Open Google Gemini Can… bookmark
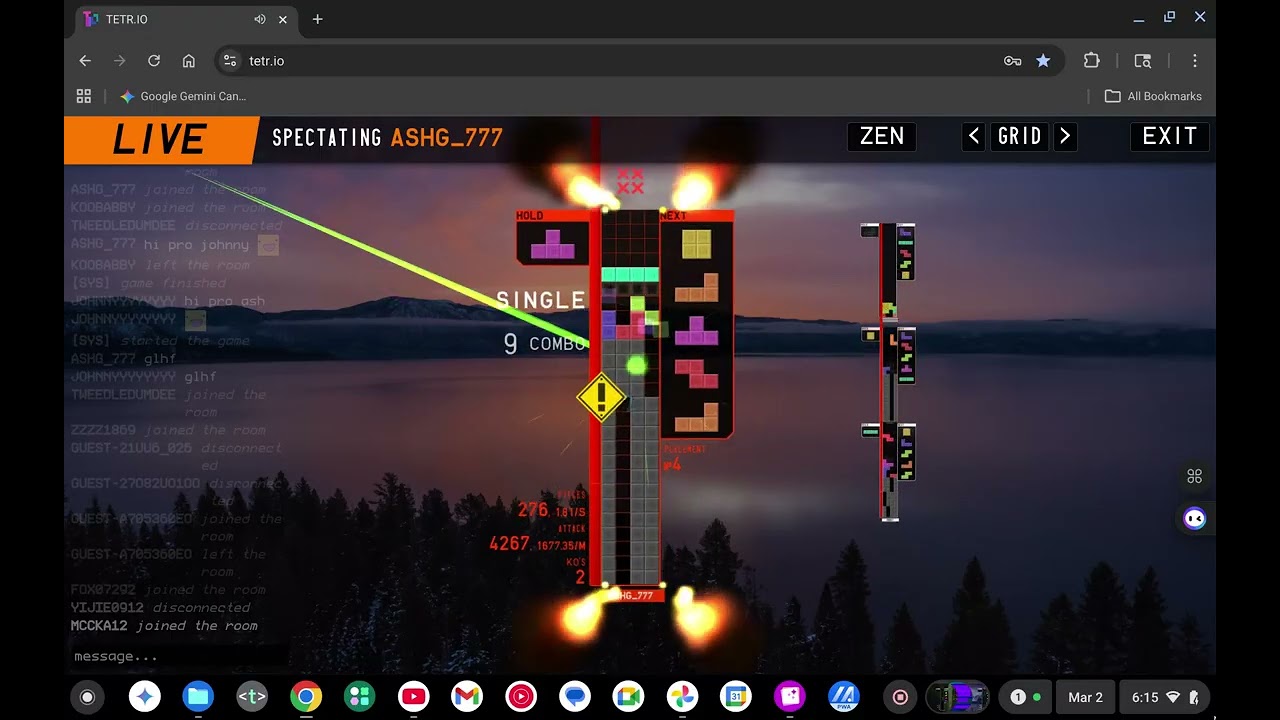The image size is (1280, 720). pyautogui.click(x=183, y=96)
